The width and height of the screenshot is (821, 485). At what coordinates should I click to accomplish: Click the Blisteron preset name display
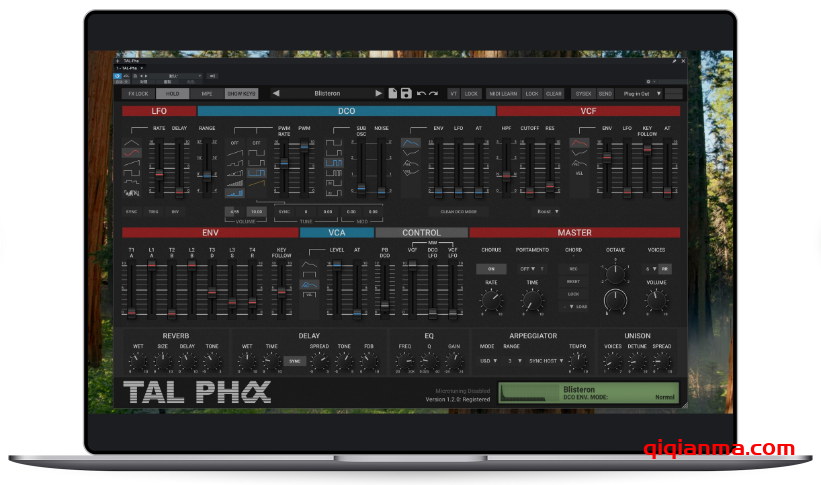click(x=327, y=93)
